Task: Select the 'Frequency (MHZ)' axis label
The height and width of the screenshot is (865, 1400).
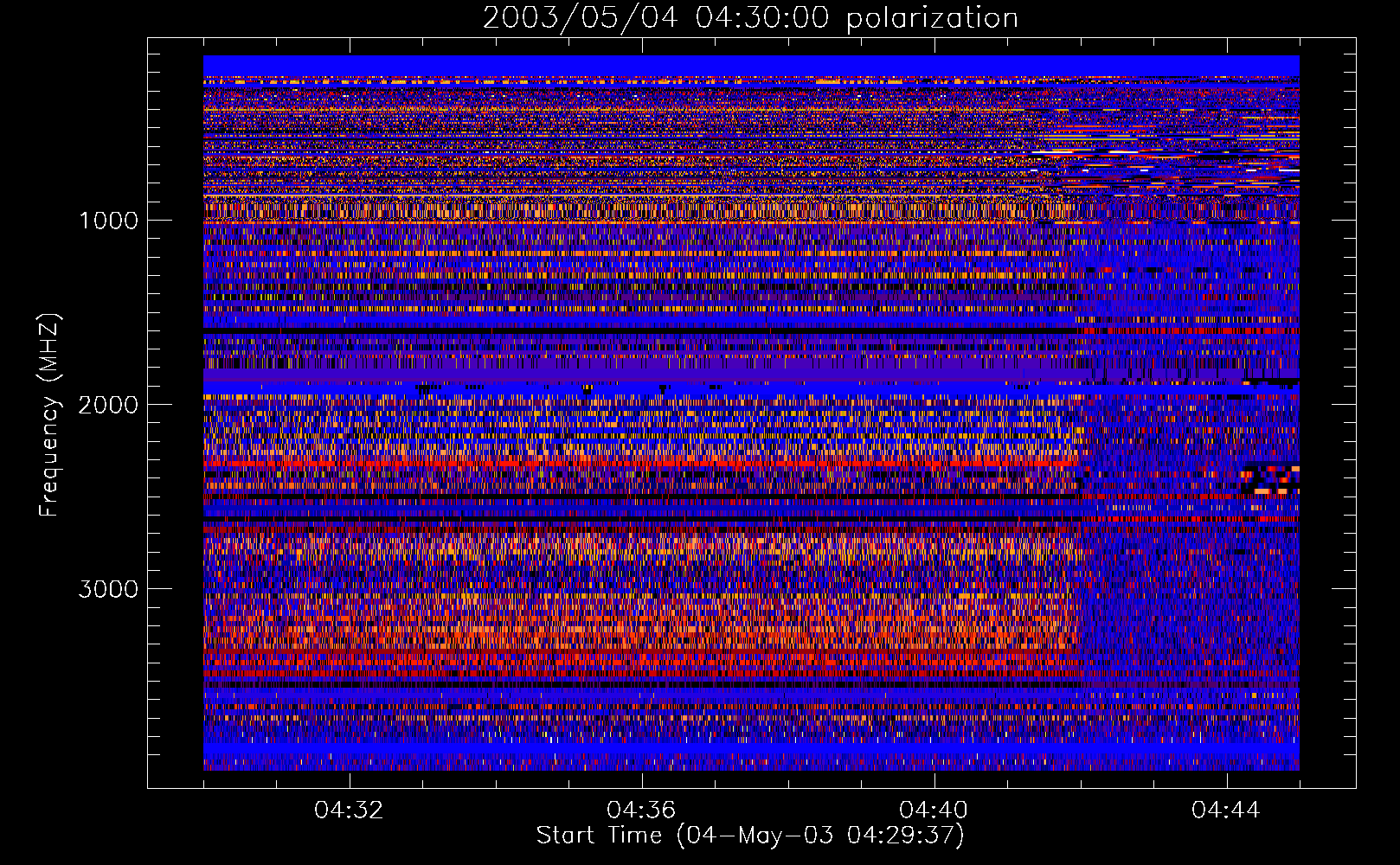Action: pos(48,415)
